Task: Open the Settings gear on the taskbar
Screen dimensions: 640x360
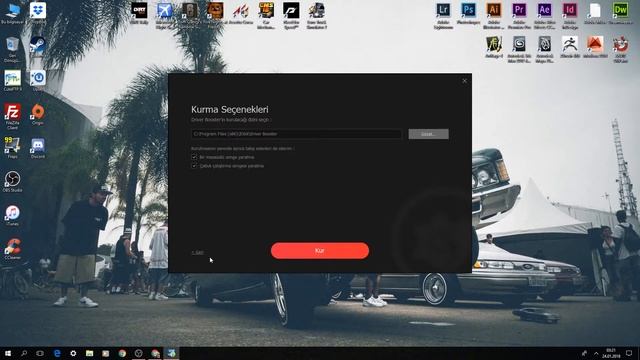Action: click(x=73, y=353)
